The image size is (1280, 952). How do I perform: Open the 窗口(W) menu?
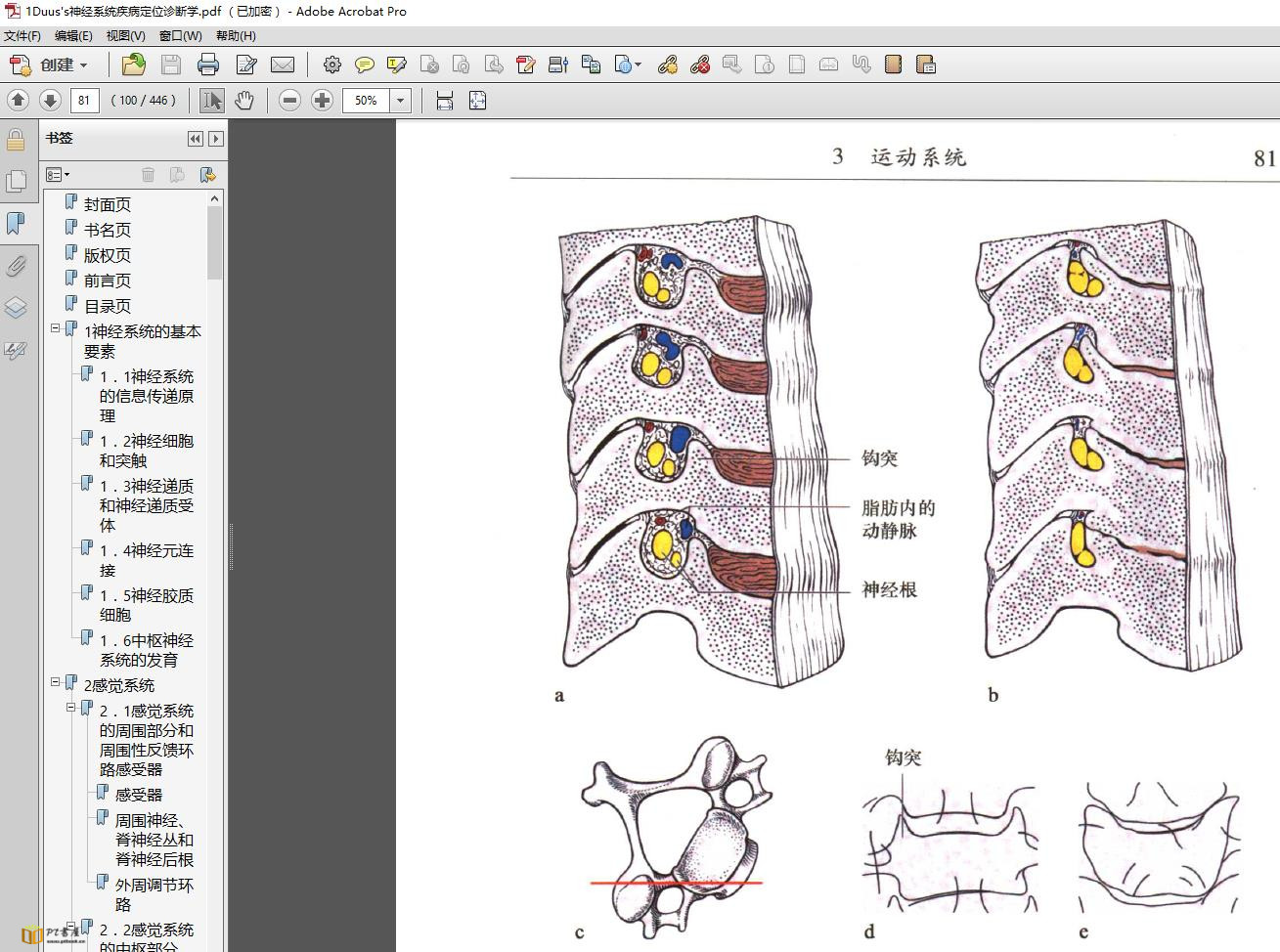(180, 36)
